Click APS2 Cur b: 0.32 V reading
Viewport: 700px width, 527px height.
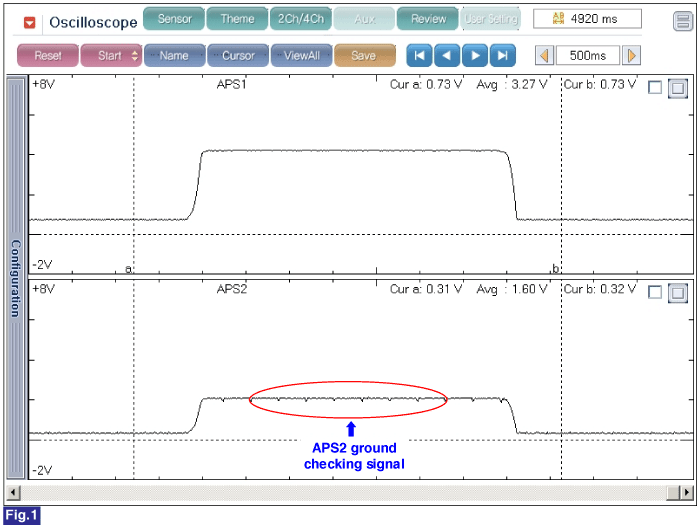click(x=600, y=289)
